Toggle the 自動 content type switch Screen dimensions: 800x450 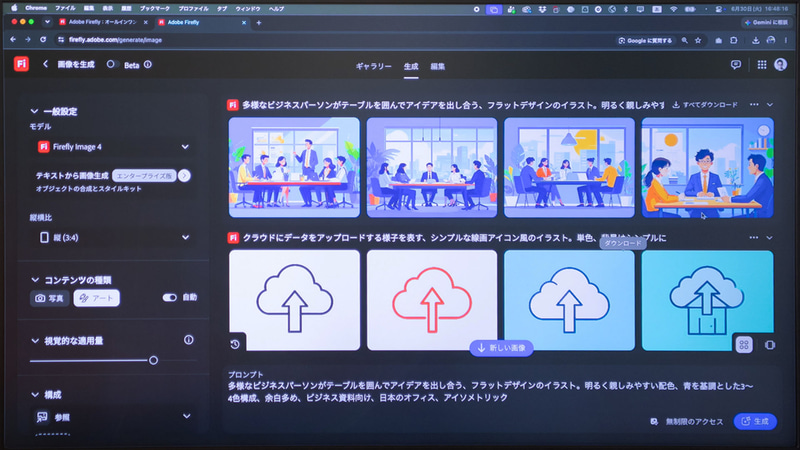169,297
